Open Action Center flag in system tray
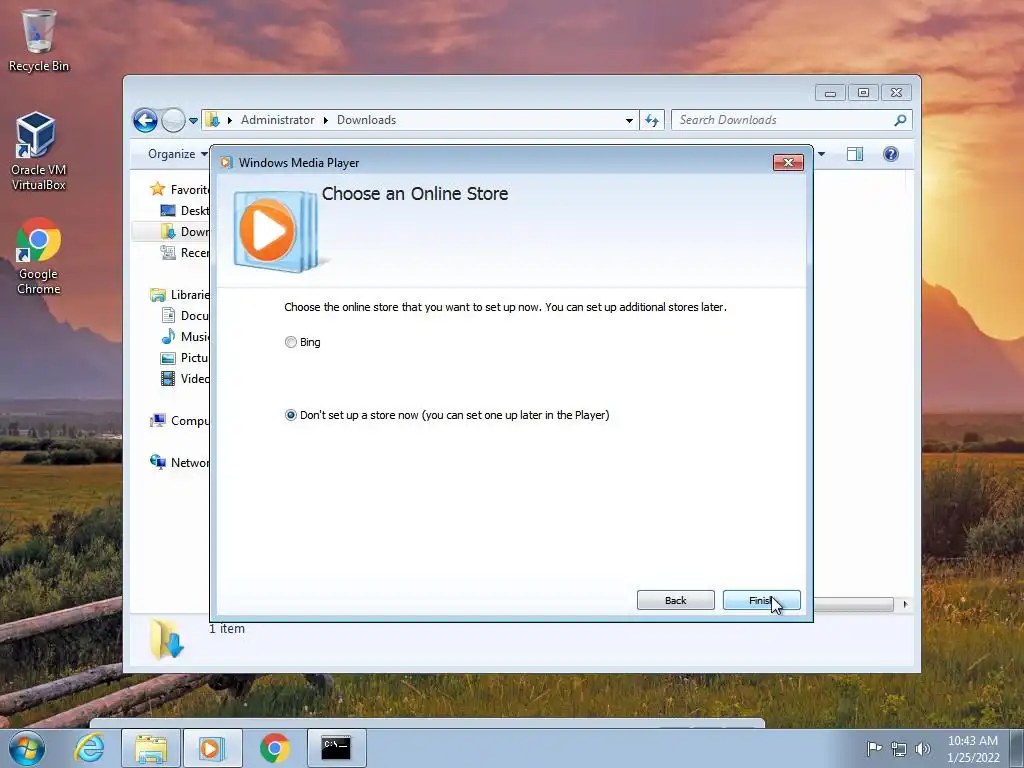Image resolution: width=1024 pixels, height=768 pixels. click(x=874, y=749)
